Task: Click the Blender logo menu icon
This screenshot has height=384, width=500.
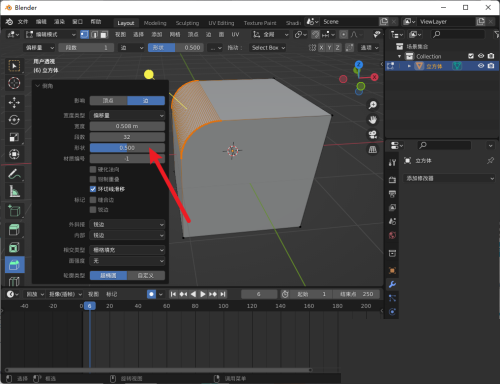Action: pos(9,22)
